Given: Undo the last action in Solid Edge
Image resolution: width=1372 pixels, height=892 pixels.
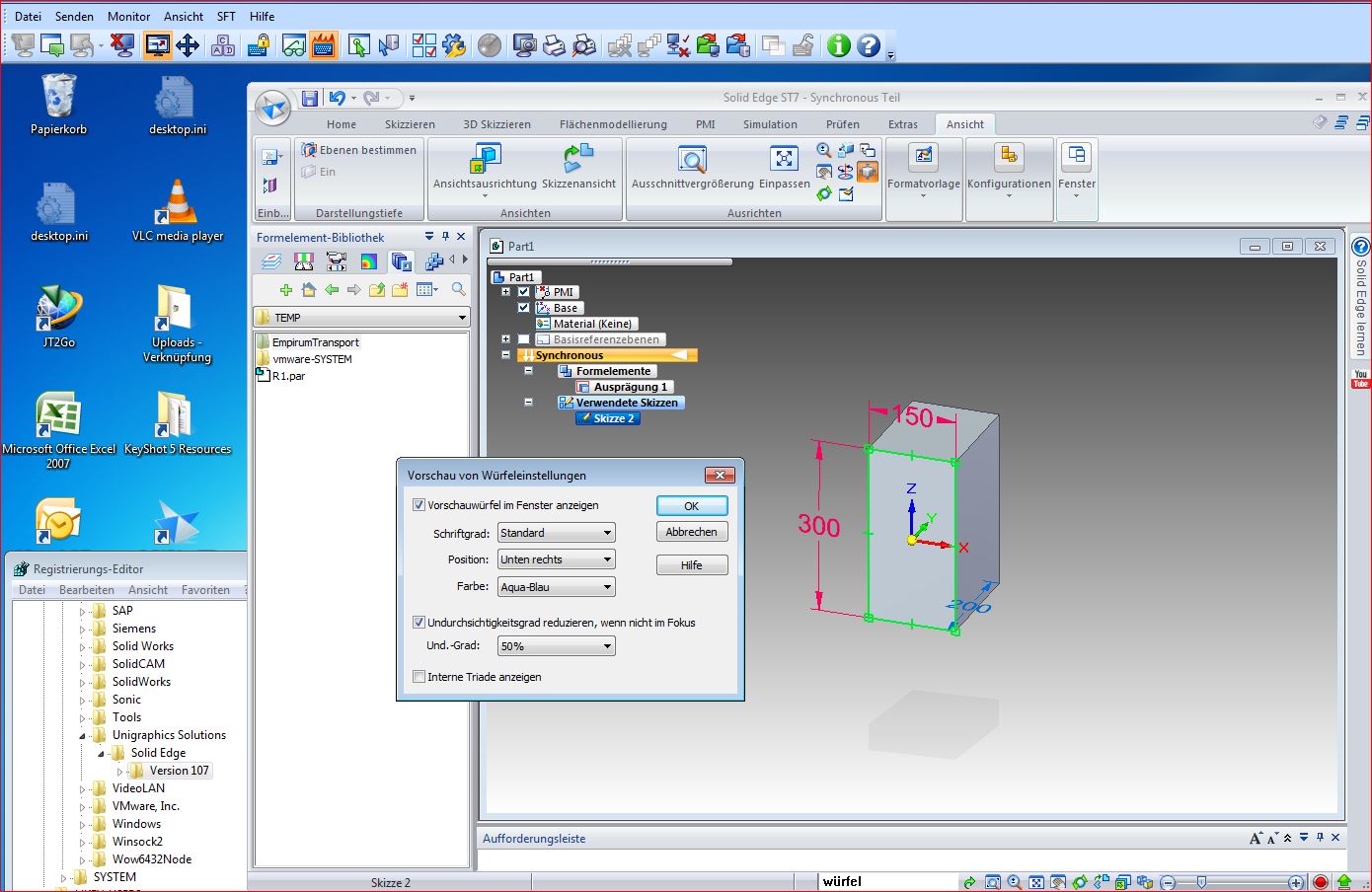Looking at the screenshot, I should click(338, 98).
